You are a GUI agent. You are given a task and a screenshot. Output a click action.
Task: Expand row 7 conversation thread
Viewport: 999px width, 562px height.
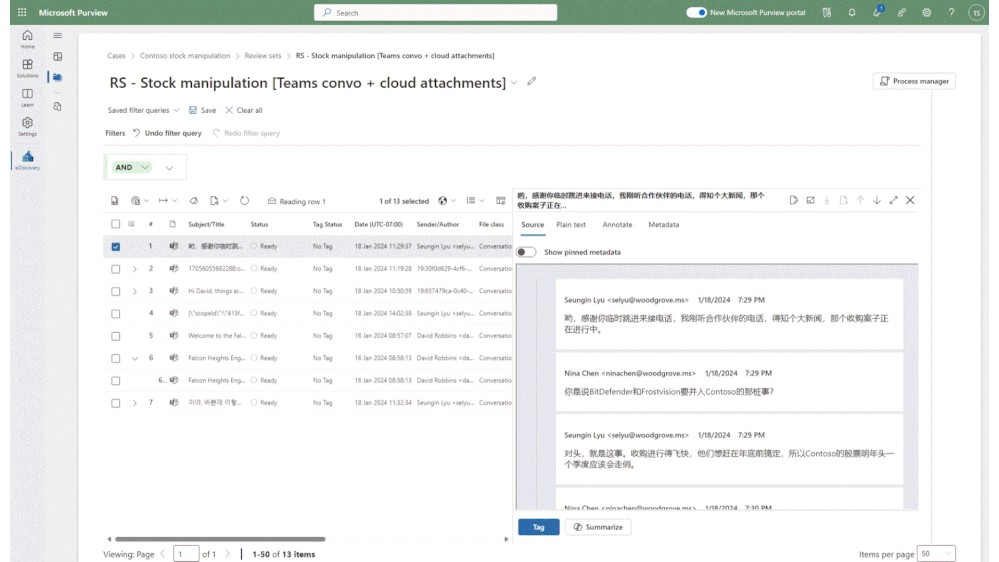pyautogui.click(x=134, y=403)
